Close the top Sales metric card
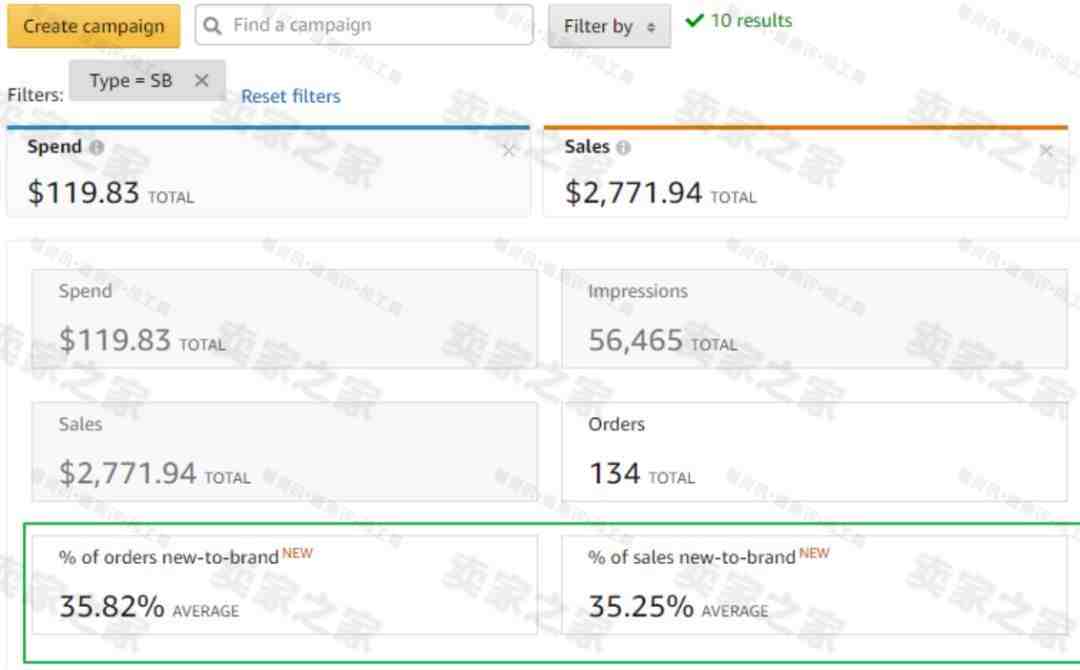 1046,150
